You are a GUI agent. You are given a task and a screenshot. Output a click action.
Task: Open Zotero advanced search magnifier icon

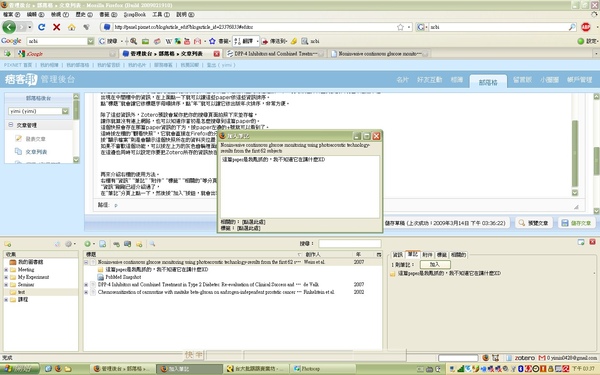coord(152,244)
